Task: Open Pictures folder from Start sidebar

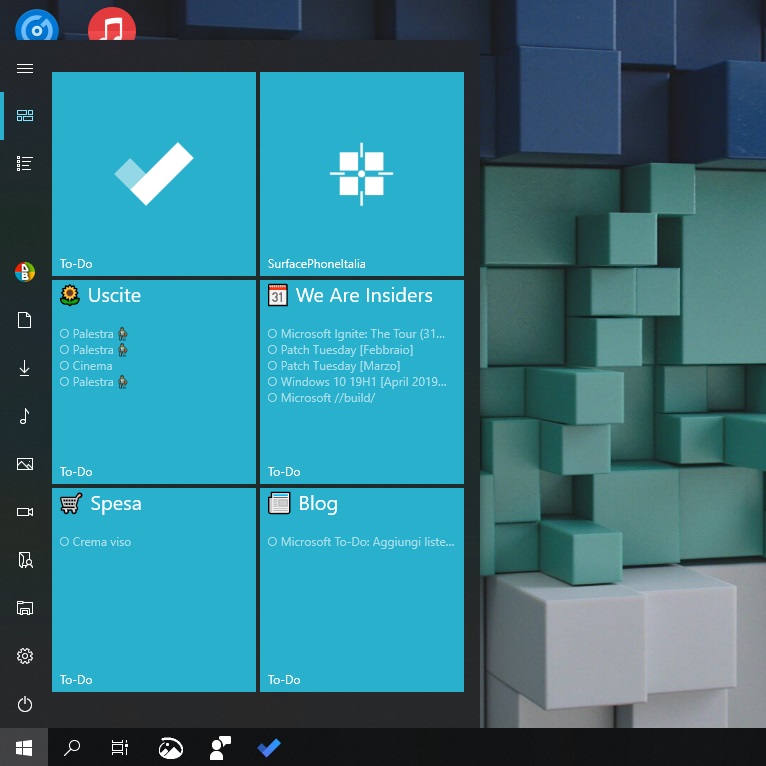Action: coord(25,464)
